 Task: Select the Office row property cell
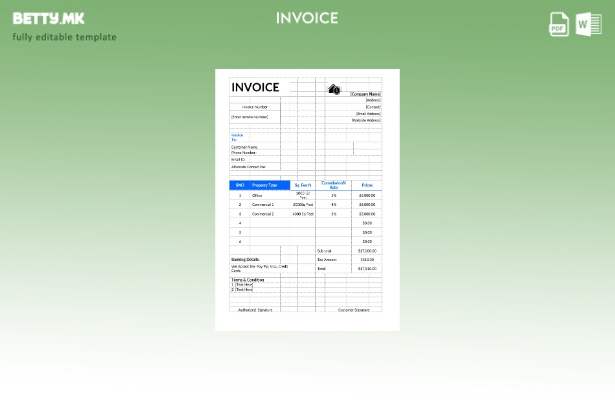(258, 195)
